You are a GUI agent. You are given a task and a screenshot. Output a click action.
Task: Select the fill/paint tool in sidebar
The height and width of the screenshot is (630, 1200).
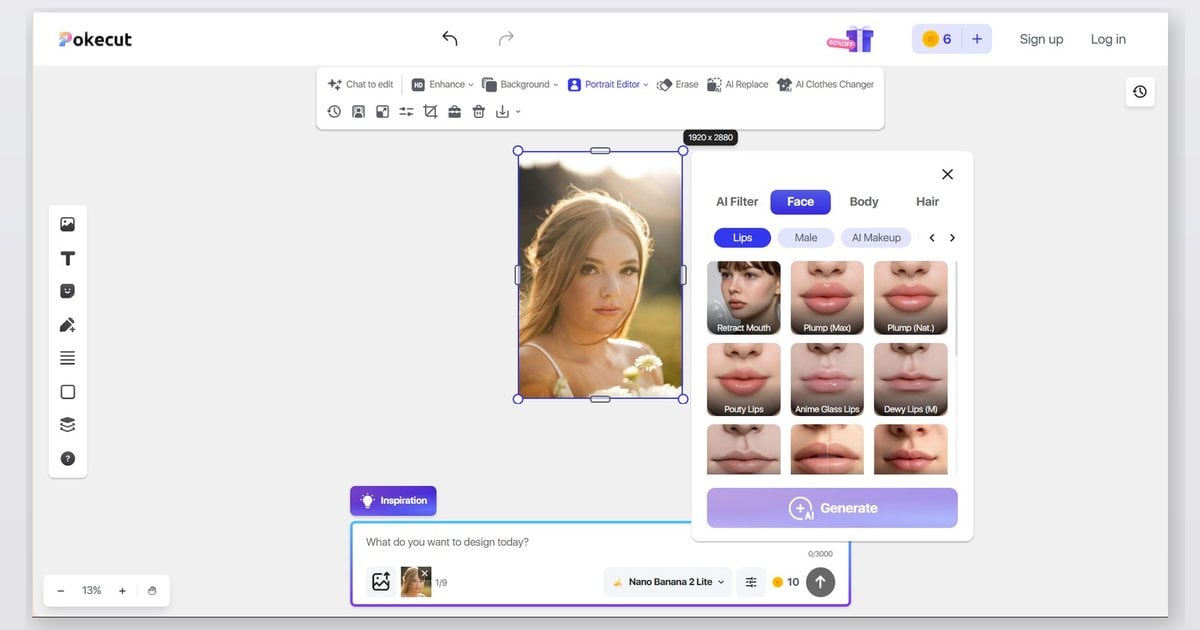pos(68,325)
